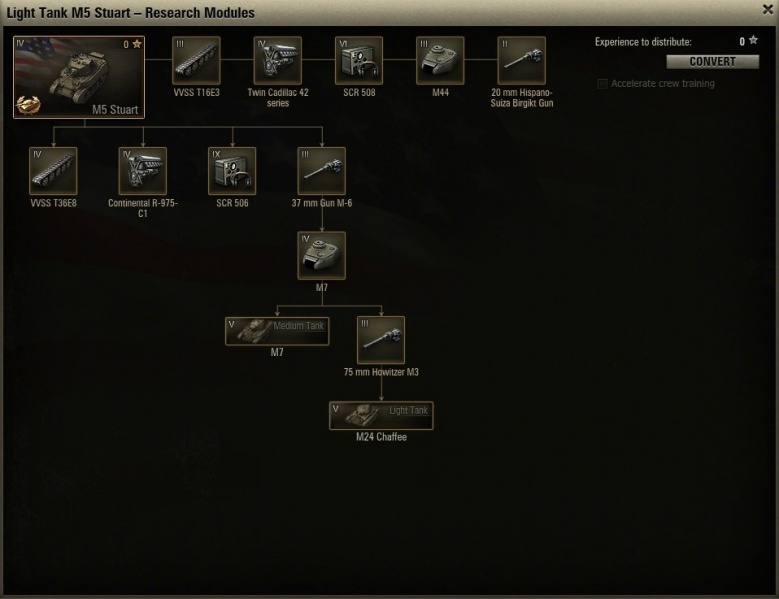Viewport: 779px width, 599px height.
Task: Click the 'Twin Cadillac 42 series' label
Action: [x=278, y=98]
